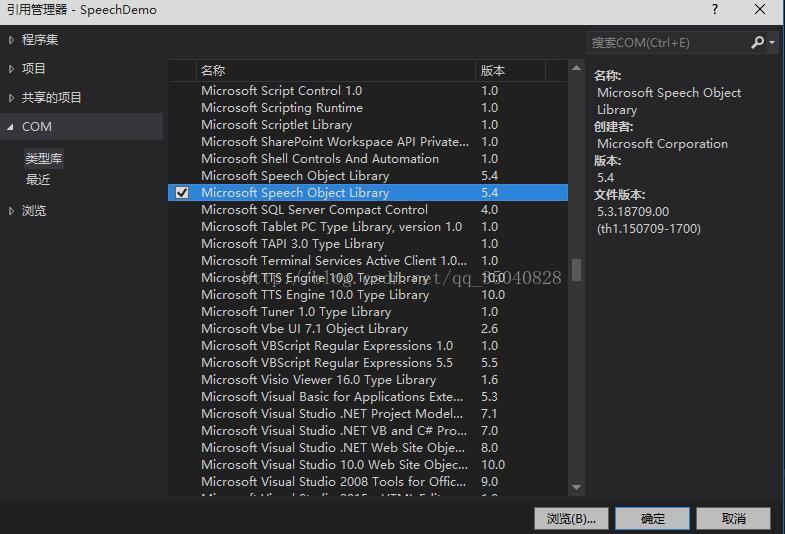785x534 pixels.
Task: Click the search magnifier icon
Action: (757, 43)
